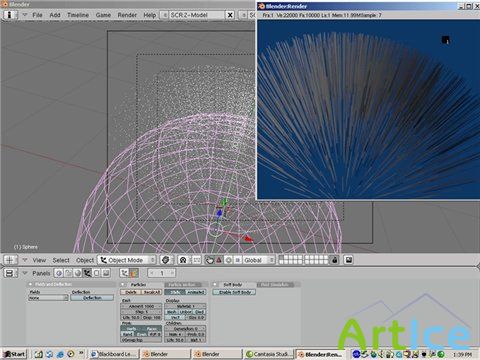The height and width of the screenshot is (360, 480).
Task: Select the scale manipulator square
Action: point(238,260)
